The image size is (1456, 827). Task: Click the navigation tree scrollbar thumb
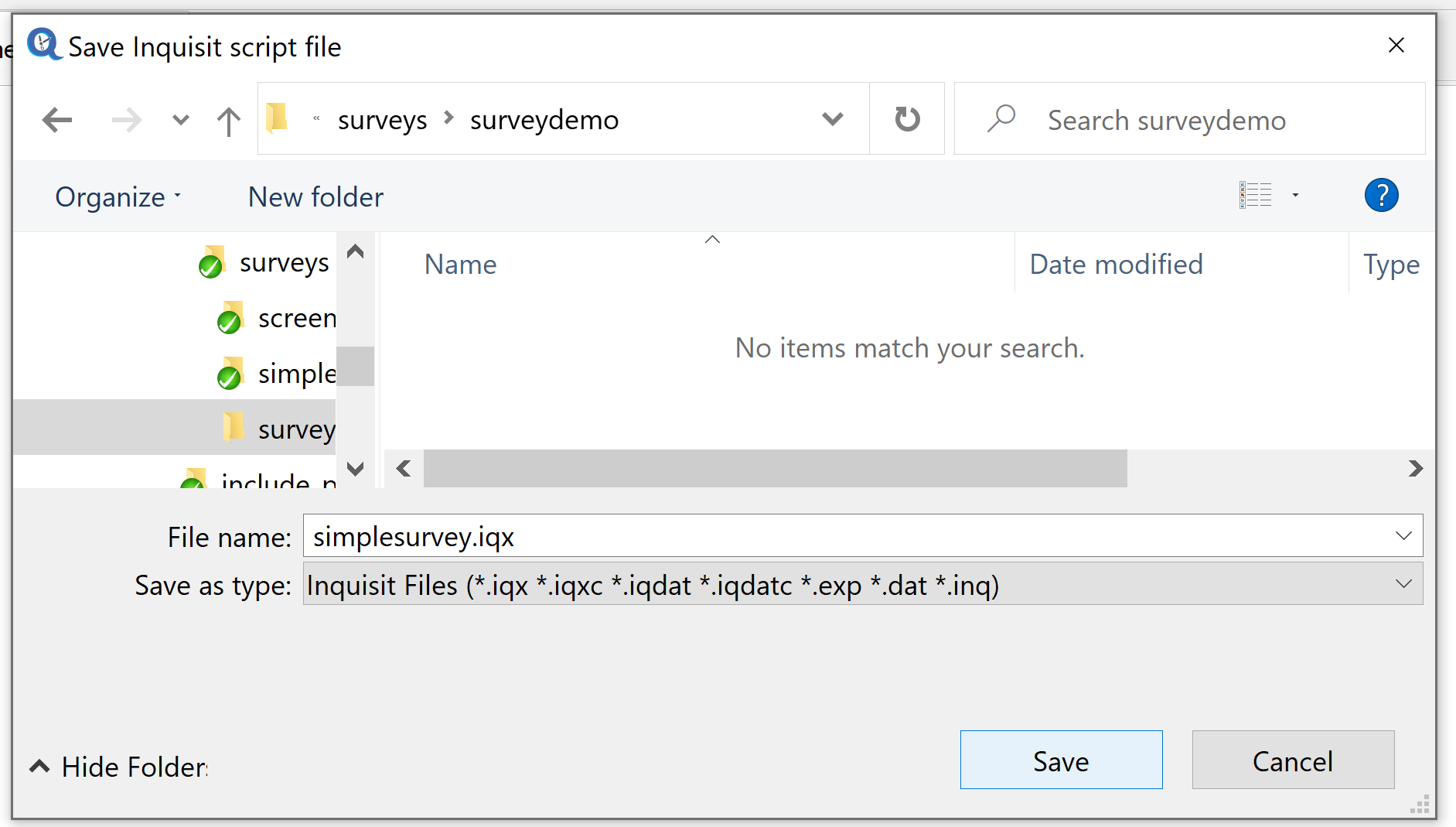(355, 366)
